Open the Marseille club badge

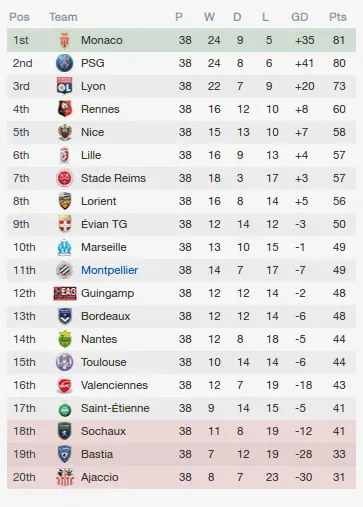click(65, 247)
